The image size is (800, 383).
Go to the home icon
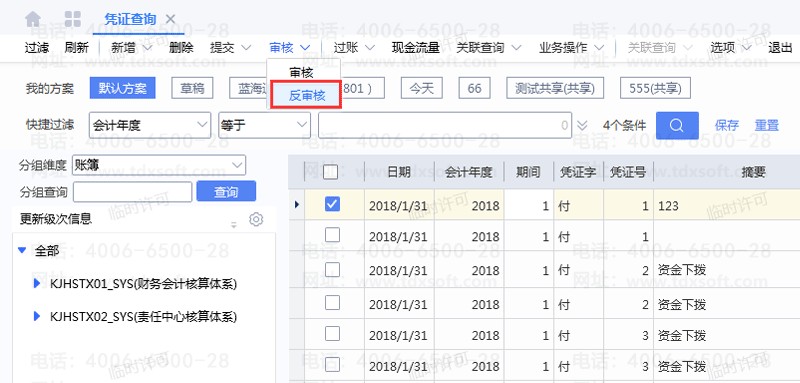(x=33, y=19)
